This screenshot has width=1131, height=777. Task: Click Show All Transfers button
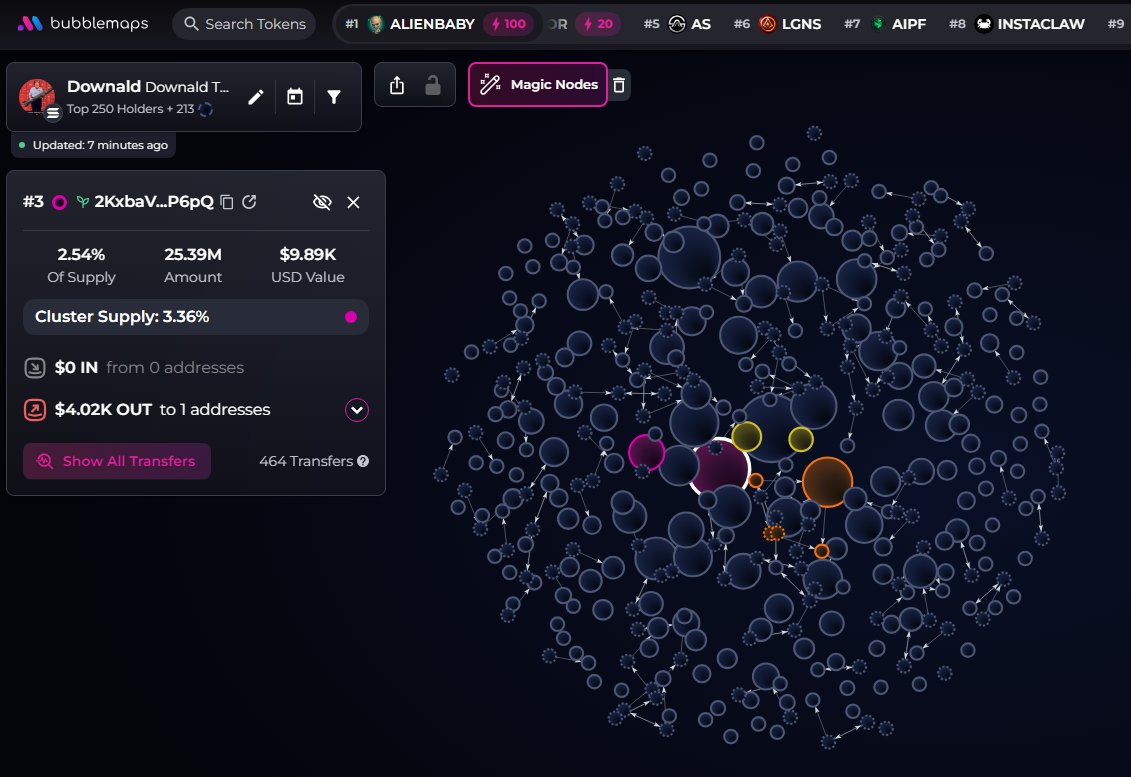[117, 461]
